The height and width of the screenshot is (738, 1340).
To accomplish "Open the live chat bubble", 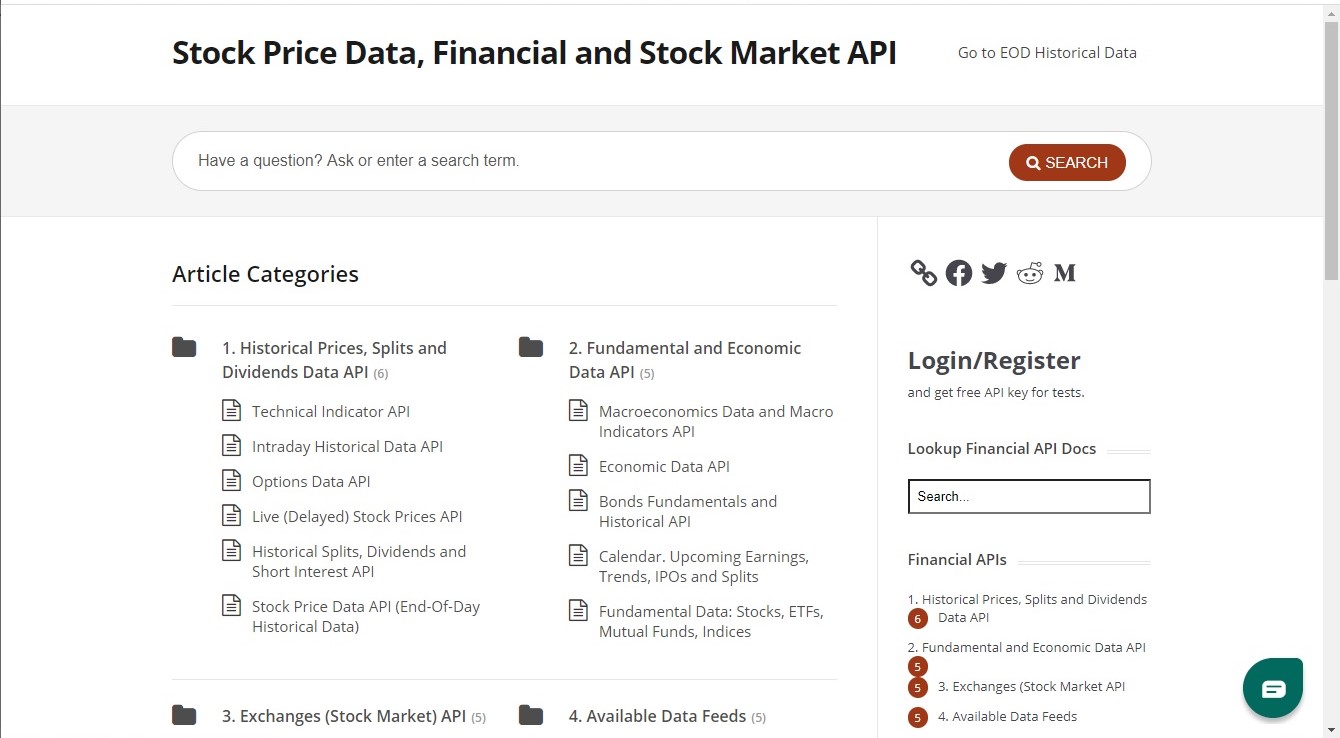I will click(1272, 687).
